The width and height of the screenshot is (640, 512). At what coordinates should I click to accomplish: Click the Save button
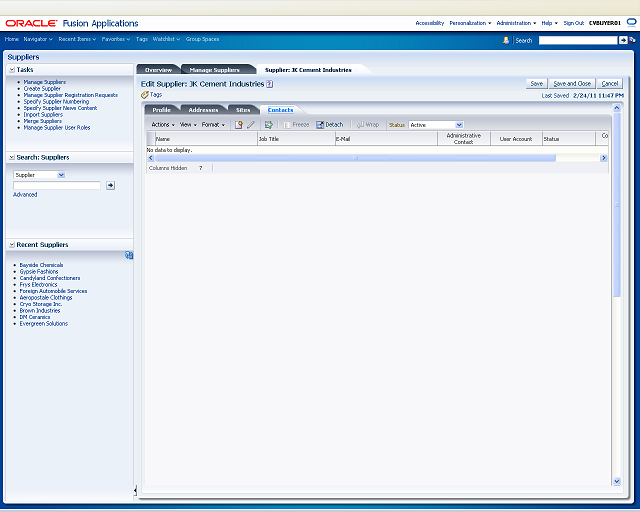pyautogui.click(x=536, y=84)
